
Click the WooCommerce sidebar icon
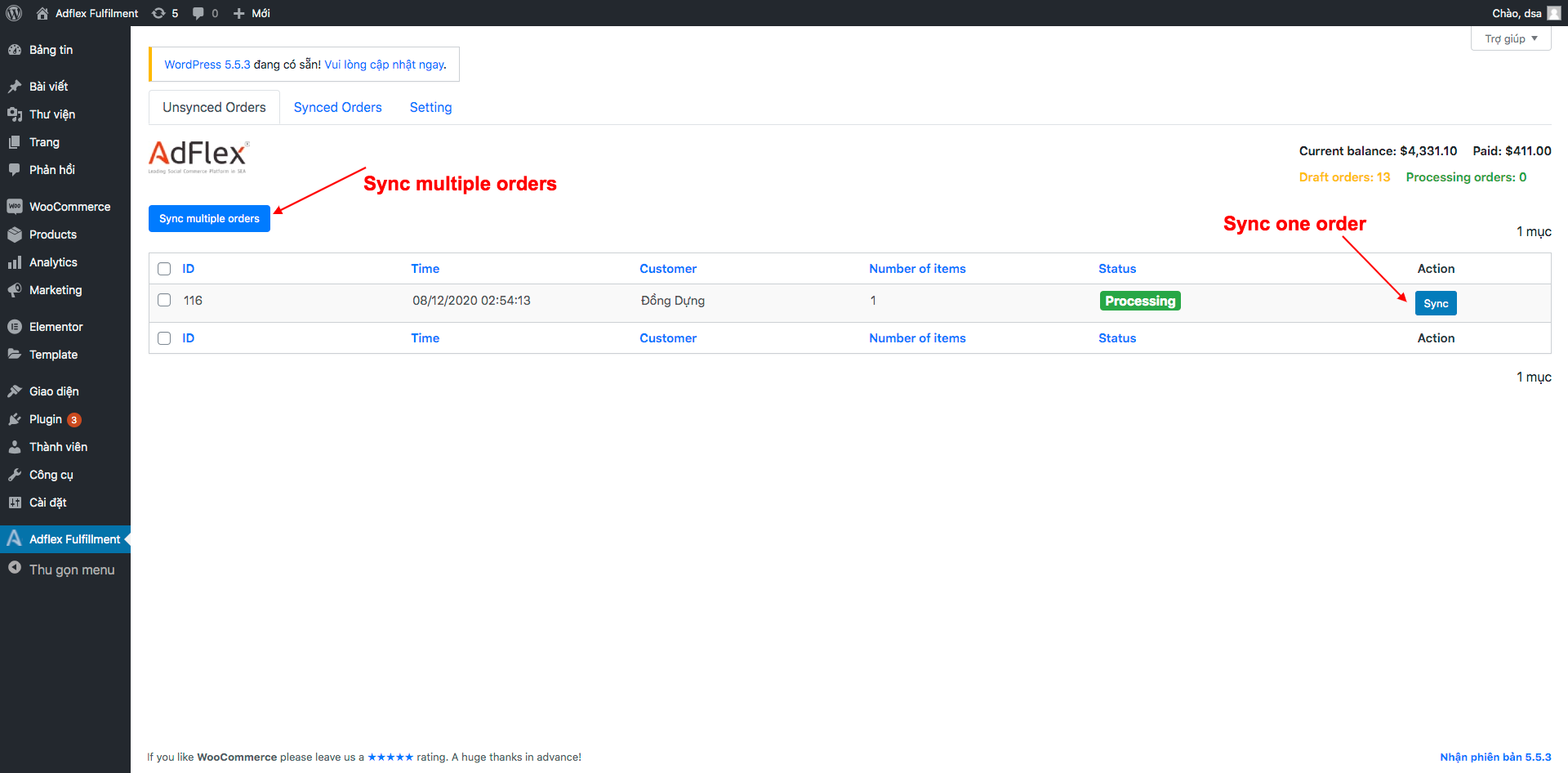tap(15, 207)
